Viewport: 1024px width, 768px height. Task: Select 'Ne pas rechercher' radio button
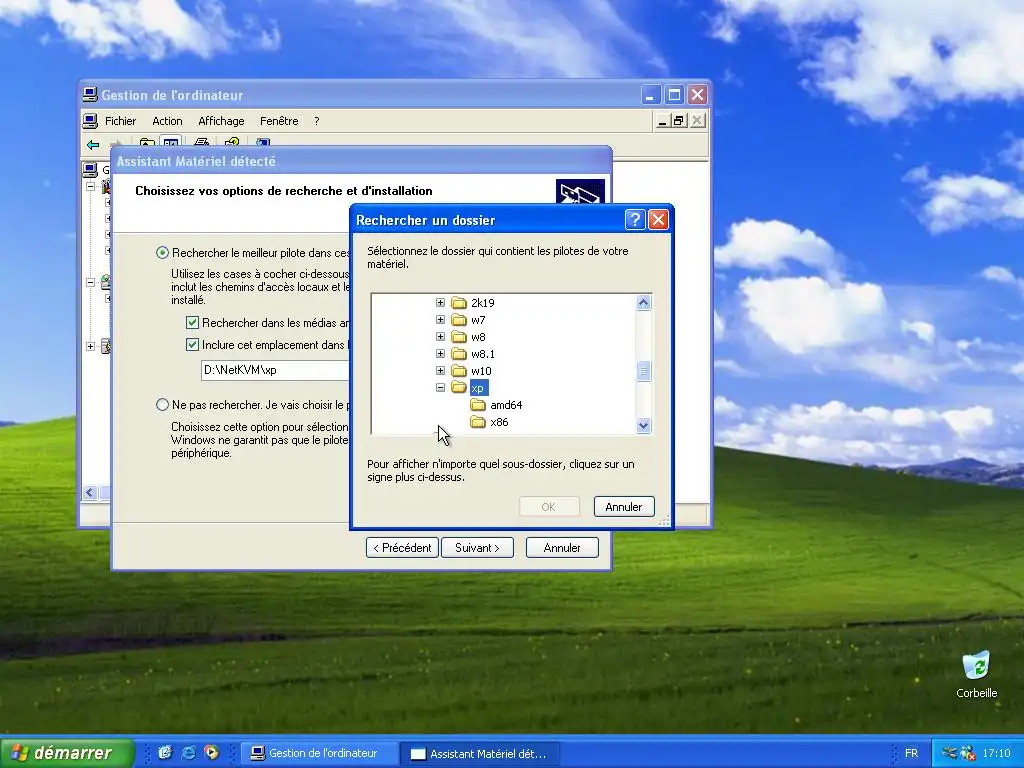pyautogui.click(x=163, y=405)
